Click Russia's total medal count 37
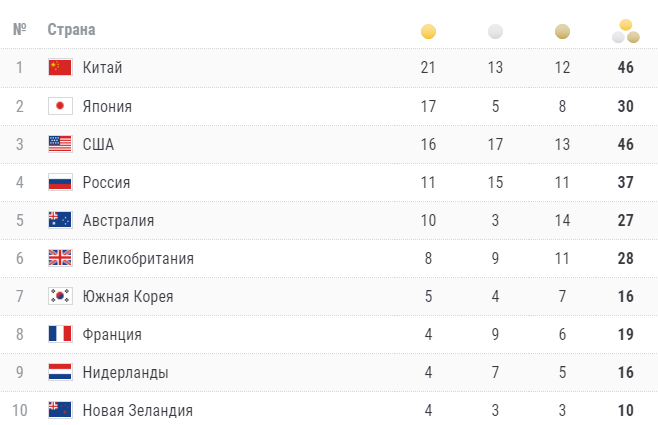Screen dimensions: 658x425 coord(626,182)
